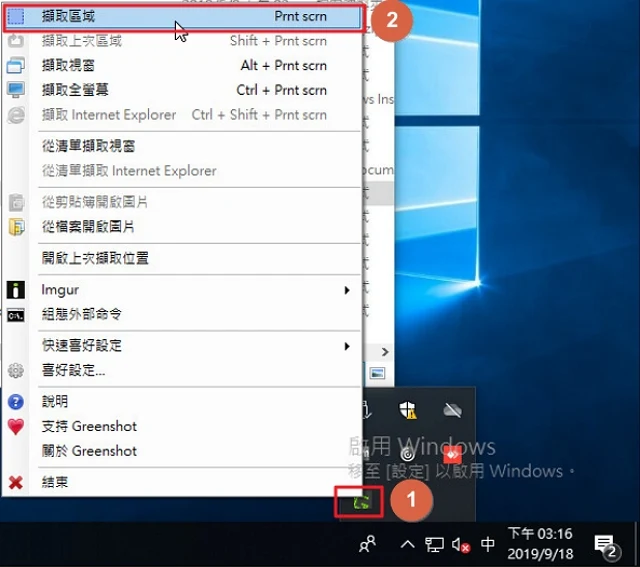Click the muted speaker volume icon
Image resolution: width=640 pixels, height=567 pixels.
460,545
